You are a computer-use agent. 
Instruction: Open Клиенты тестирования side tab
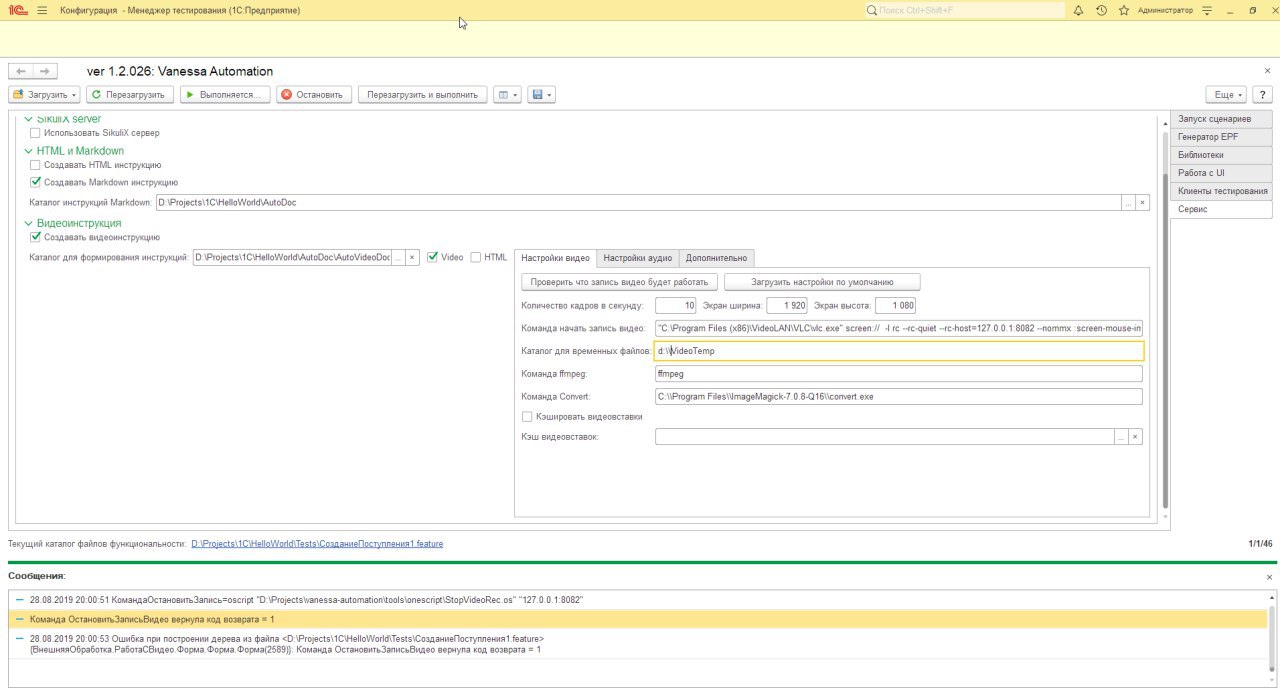(x=1221, y=191)
